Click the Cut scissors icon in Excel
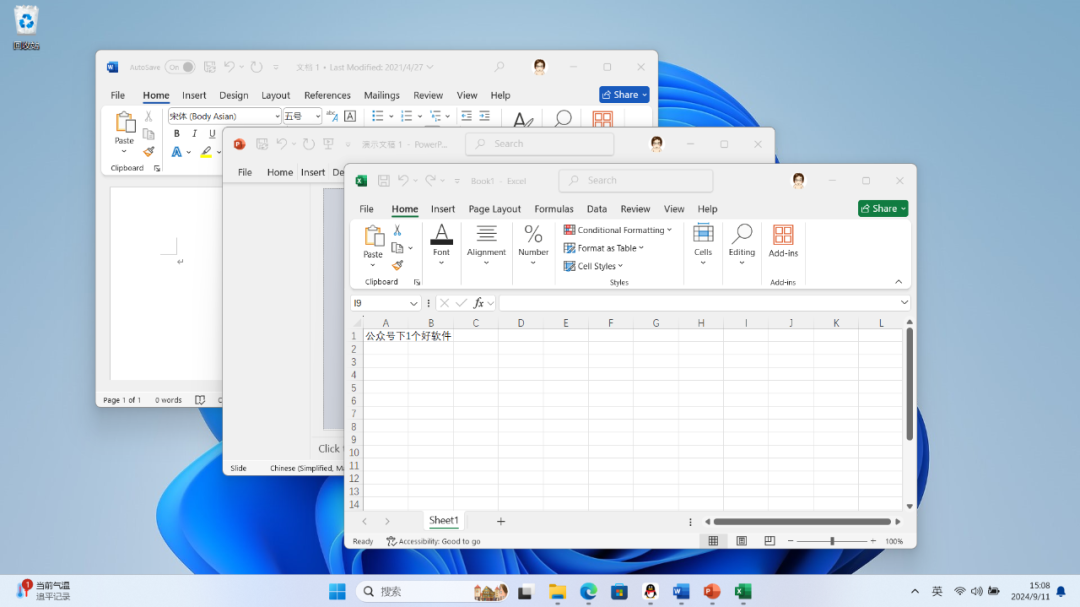 point(397,231)
